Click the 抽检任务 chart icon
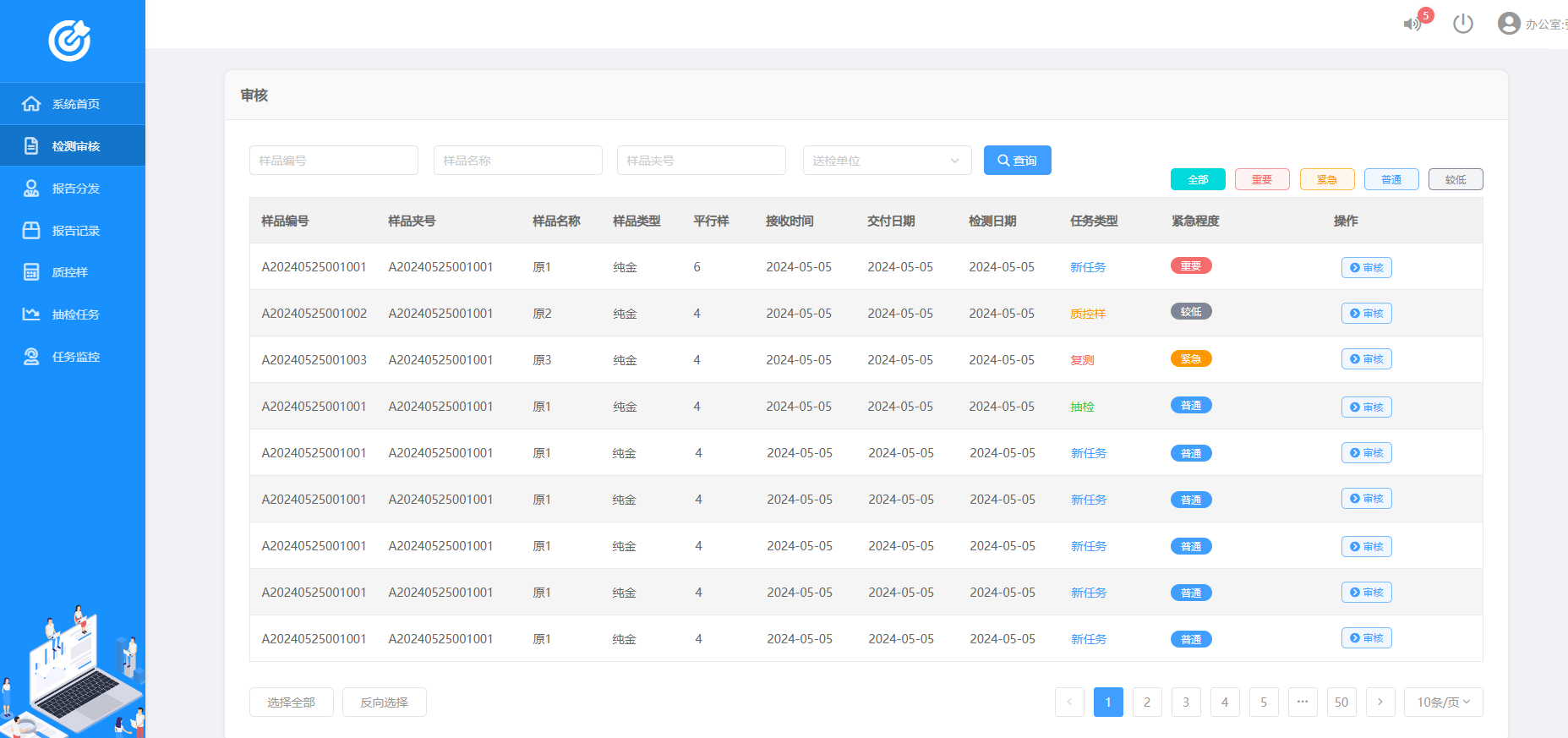The height and width of the screenshot is (738, 1568). tap(31, 314)
